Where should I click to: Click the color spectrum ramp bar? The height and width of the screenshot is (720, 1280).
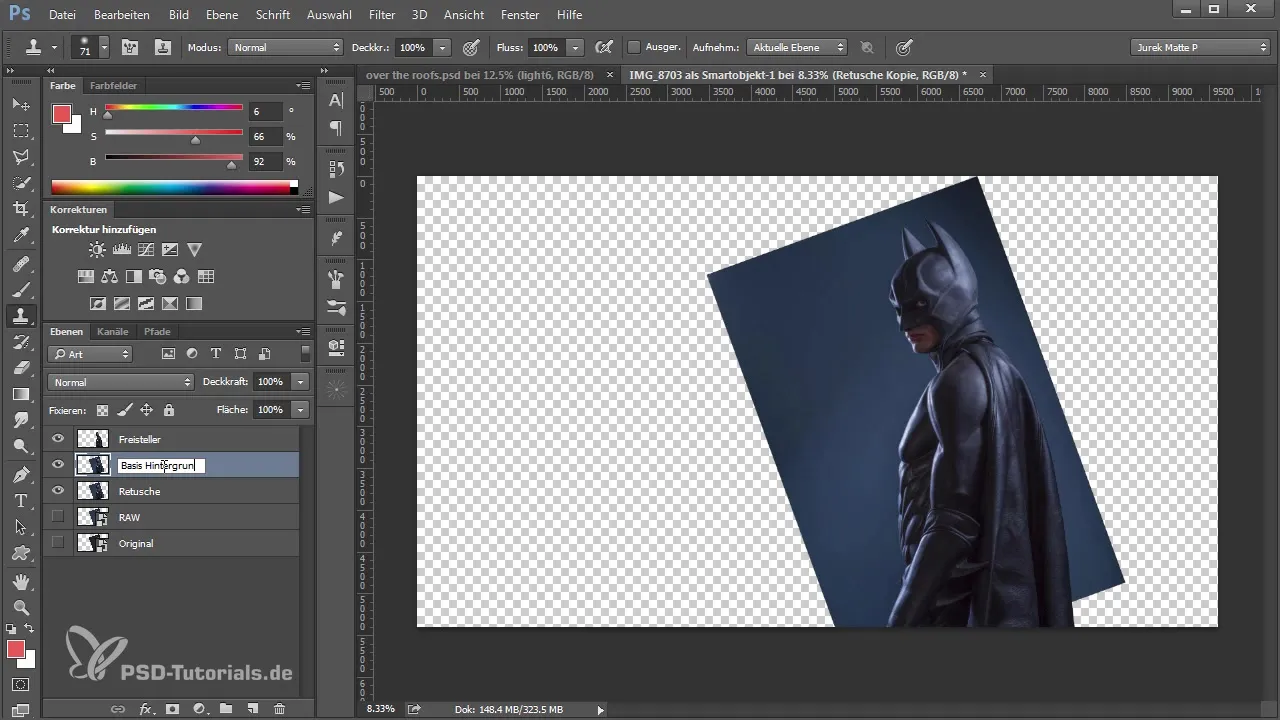tap(174, 187)
